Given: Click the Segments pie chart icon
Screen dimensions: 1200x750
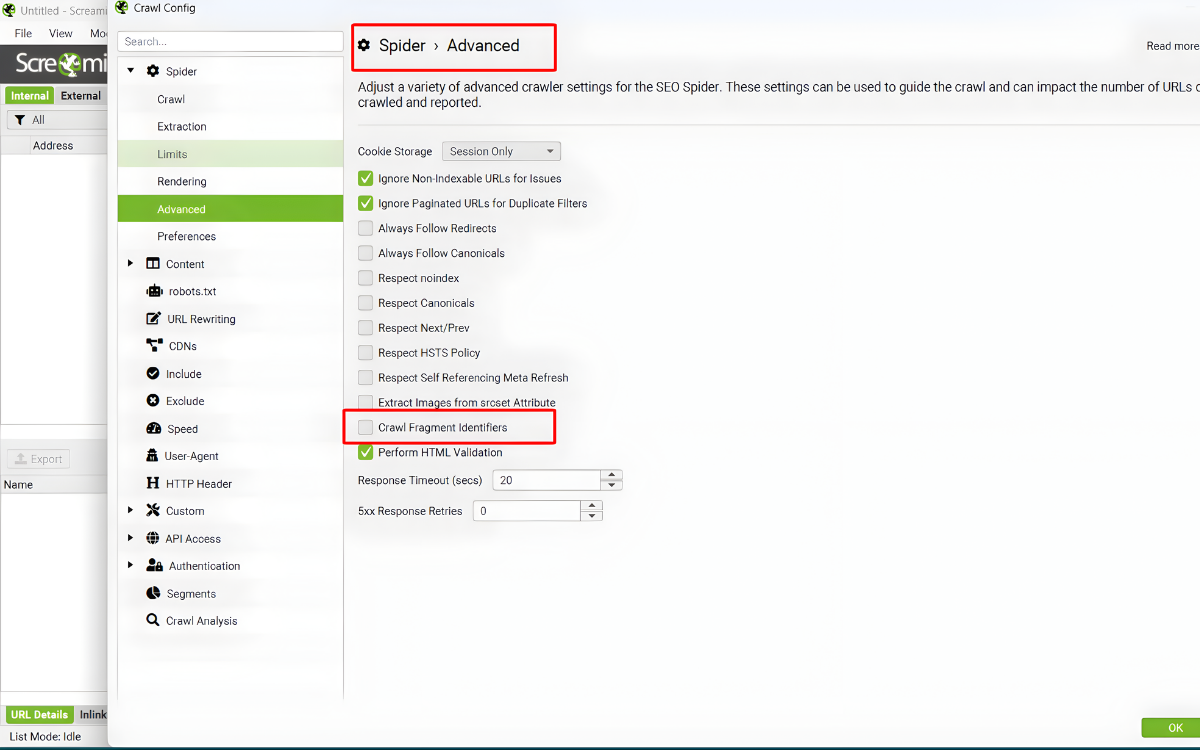Looking at the screenshot, I should click(x=153, y=593).
